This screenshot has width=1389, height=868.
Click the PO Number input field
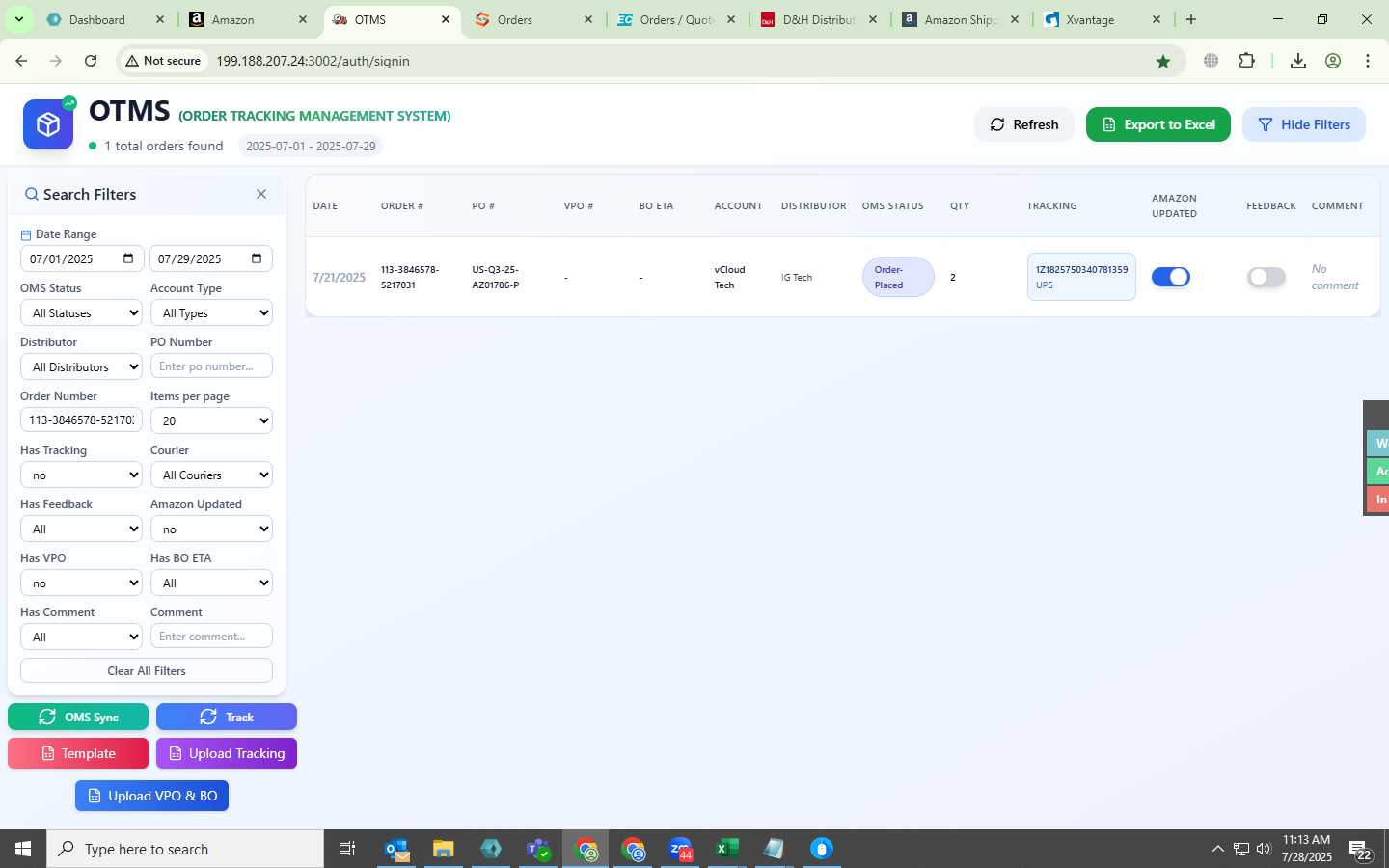[211, 366]
